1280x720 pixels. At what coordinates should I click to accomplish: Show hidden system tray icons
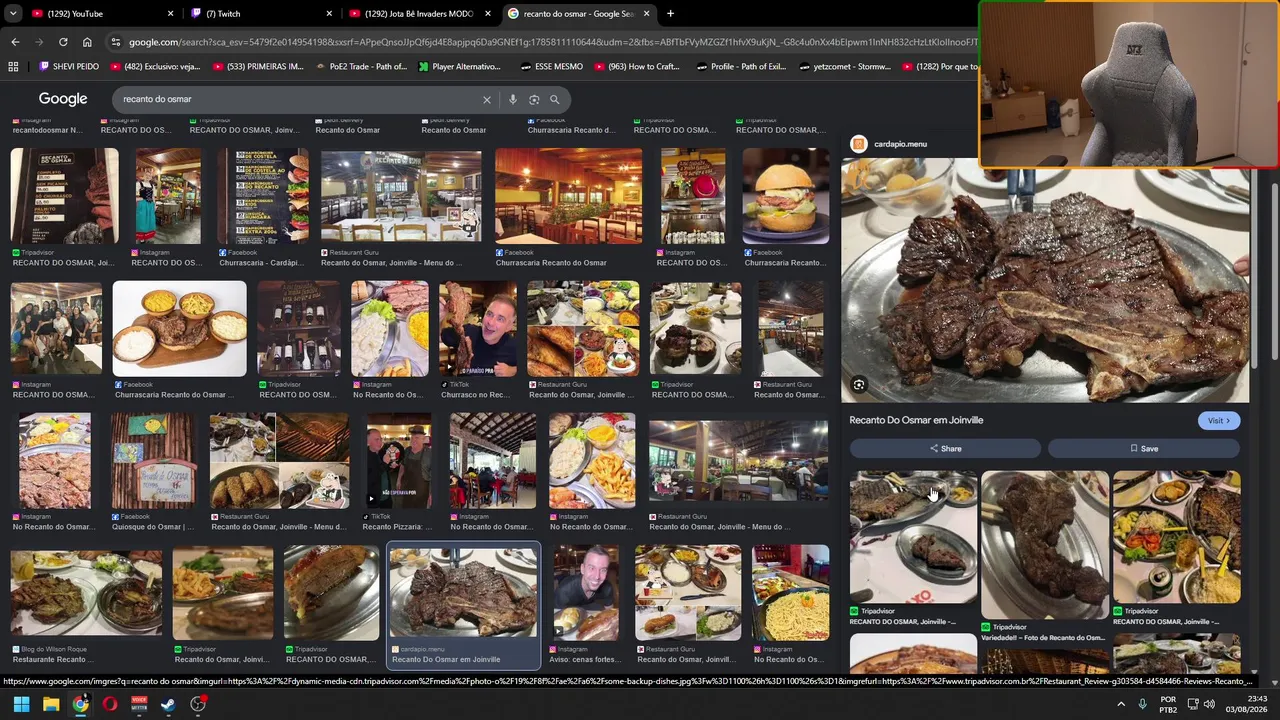[1120, 704]
